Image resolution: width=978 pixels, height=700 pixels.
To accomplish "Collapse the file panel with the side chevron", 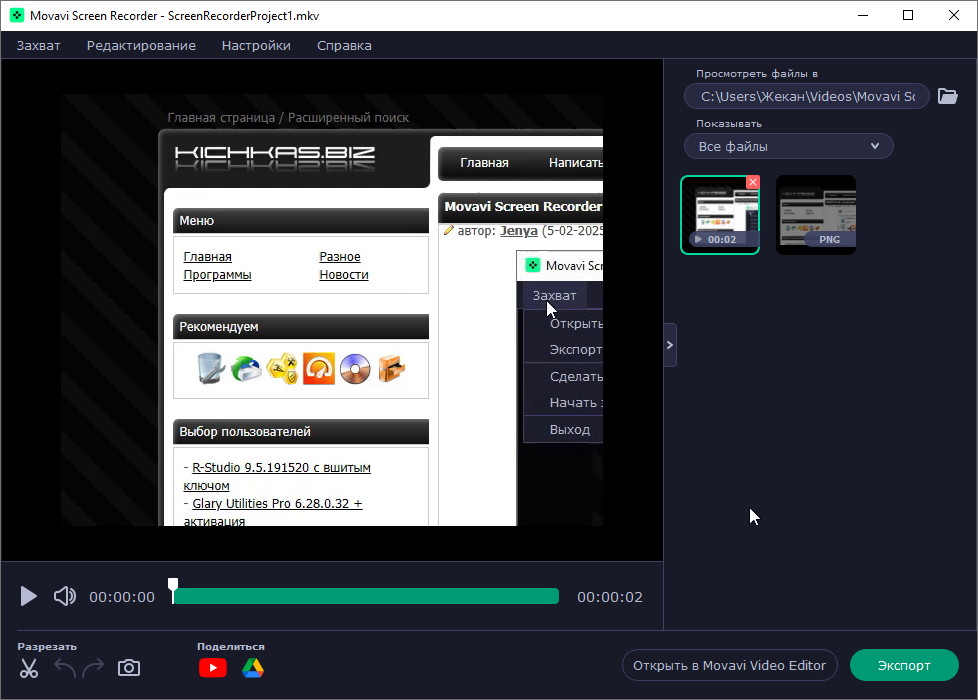I will tap(670, 345).
